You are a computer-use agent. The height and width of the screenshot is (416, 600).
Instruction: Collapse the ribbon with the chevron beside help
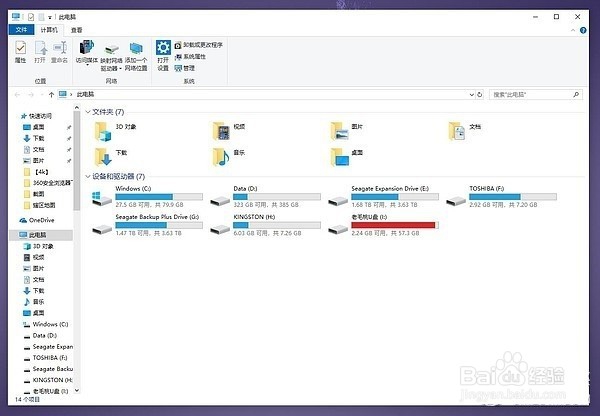tap(573, 30)
